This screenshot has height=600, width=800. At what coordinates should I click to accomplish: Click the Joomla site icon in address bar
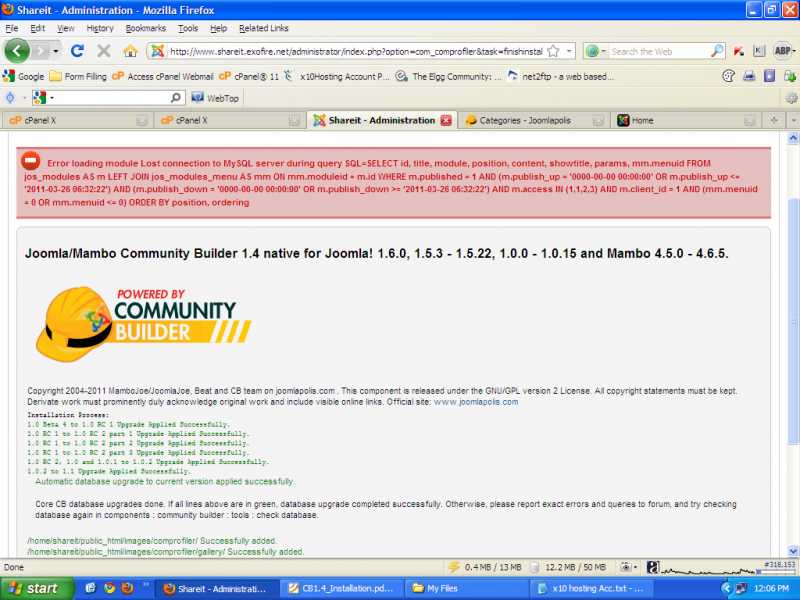(x=158, y=51)
